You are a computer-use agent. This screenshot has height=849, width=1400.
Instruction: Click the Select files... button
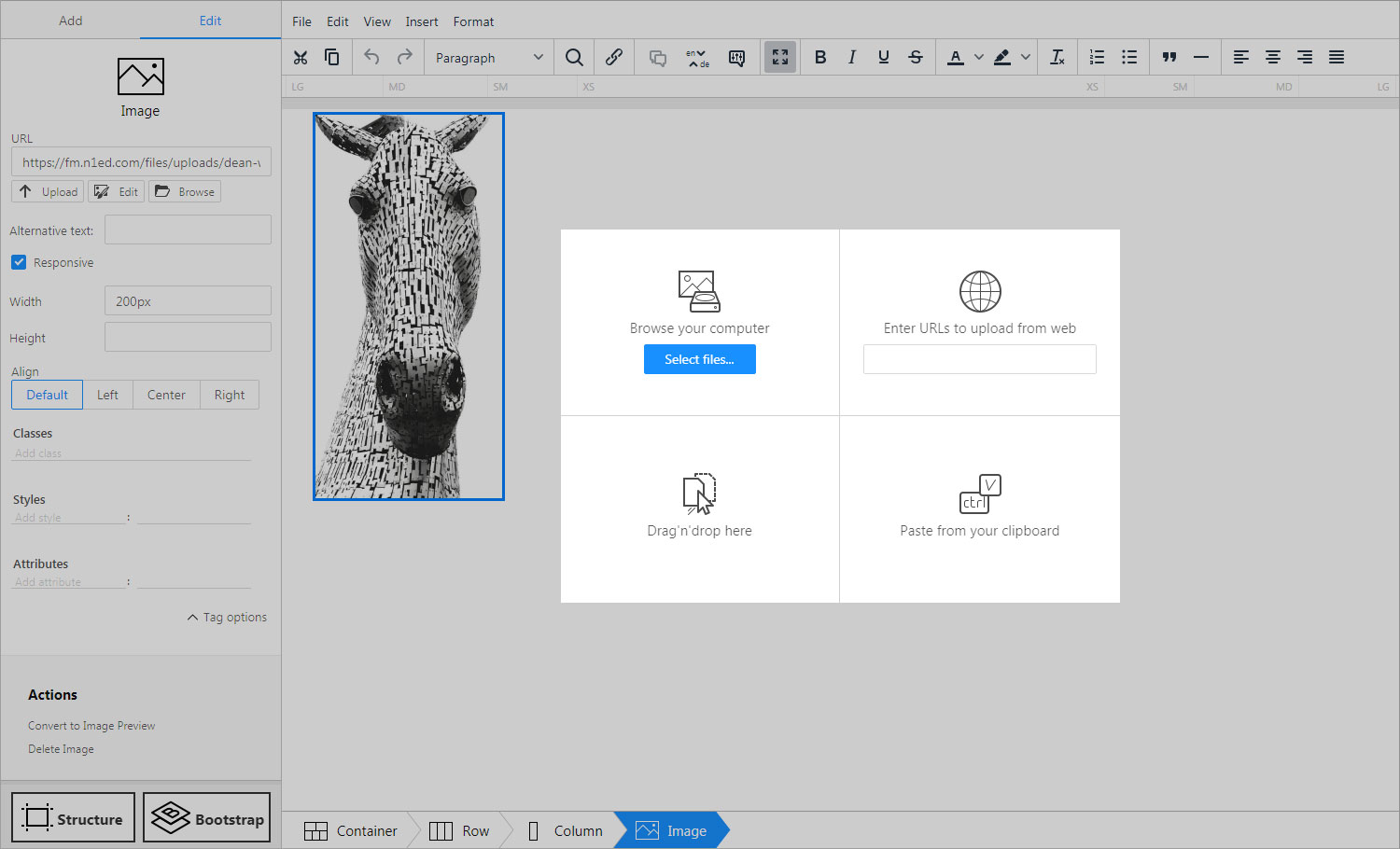coord(700,359)
